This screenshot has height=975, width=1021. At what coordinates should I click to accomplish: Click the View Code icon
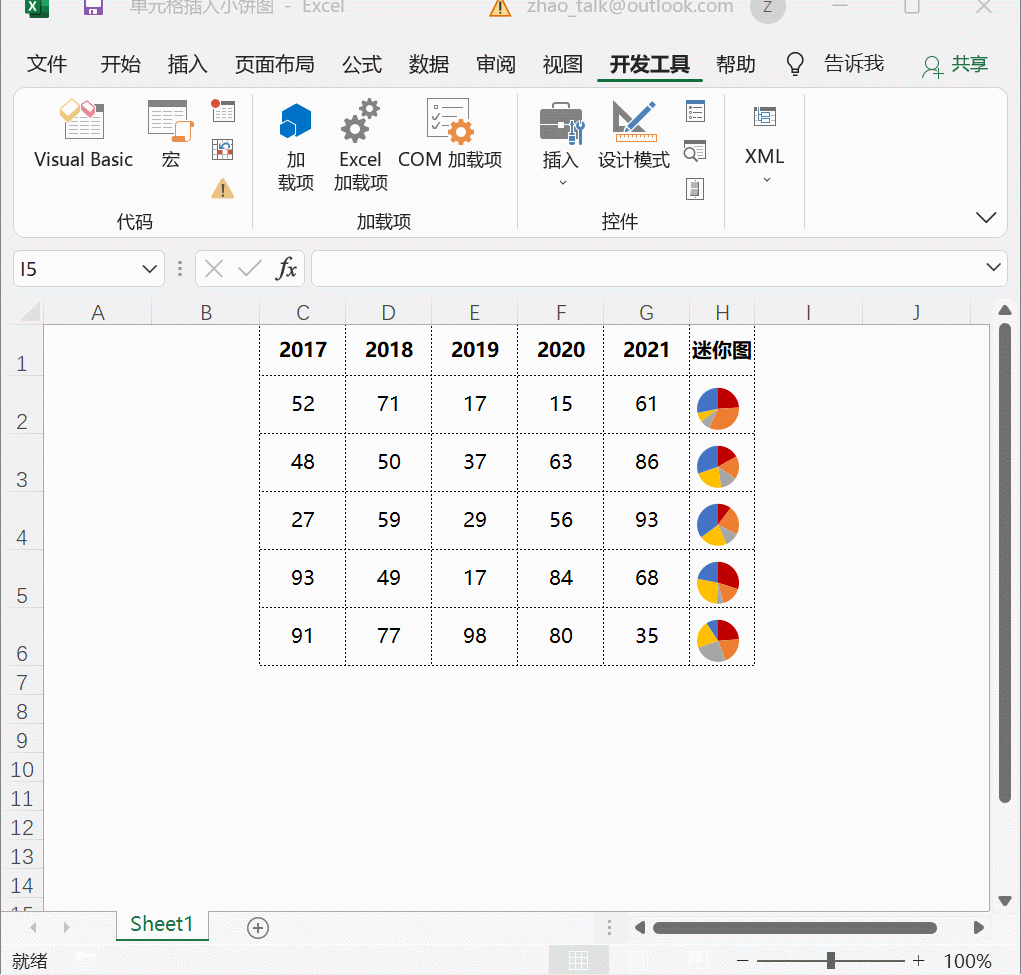[x=695, y=150]
